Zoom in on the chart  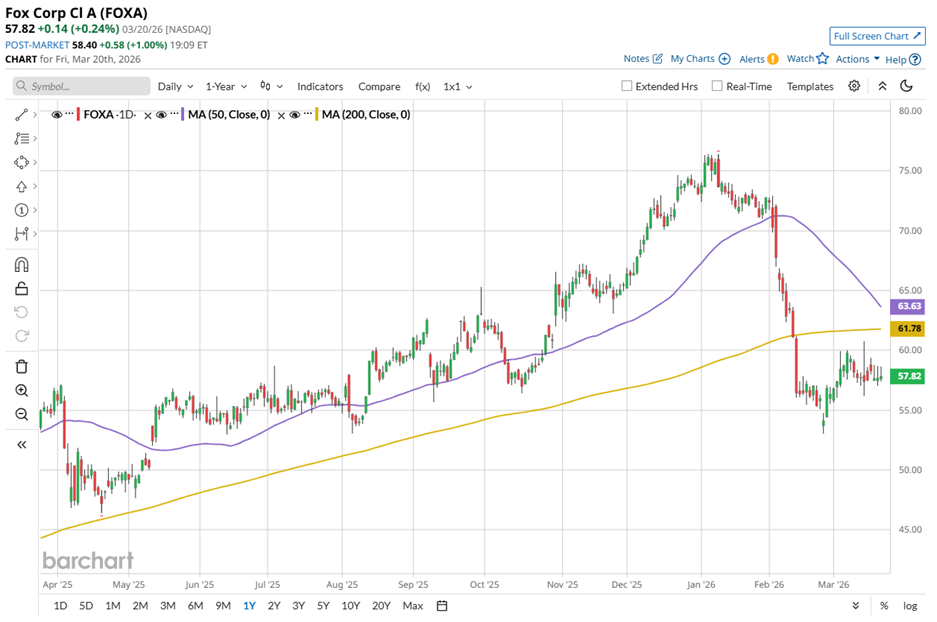click(22, 391)
